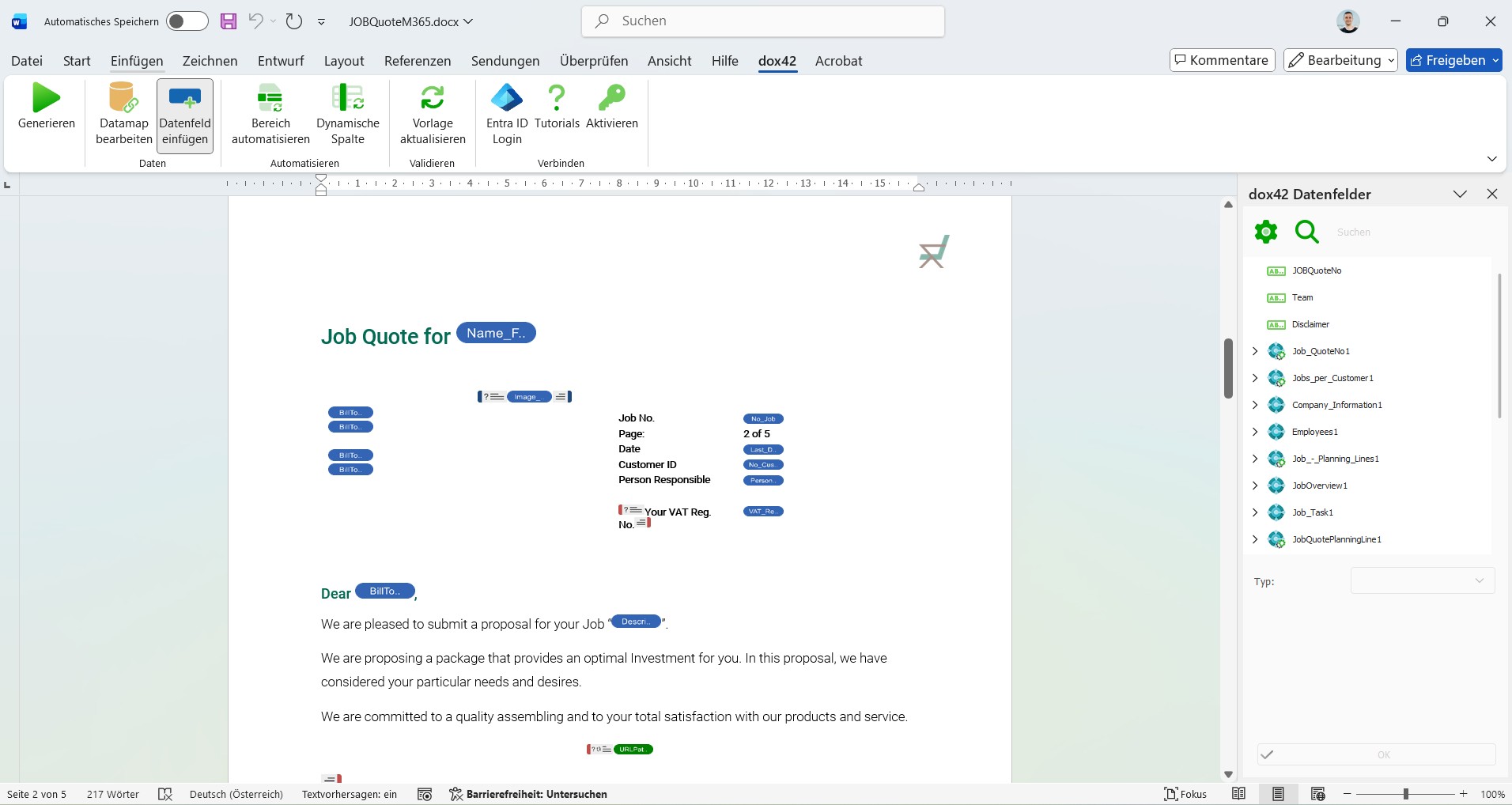The width and height of the screenshot is (1512, 805).
Task: Toggle Automatisches Speichern off
Action: [x=187, y=21]
